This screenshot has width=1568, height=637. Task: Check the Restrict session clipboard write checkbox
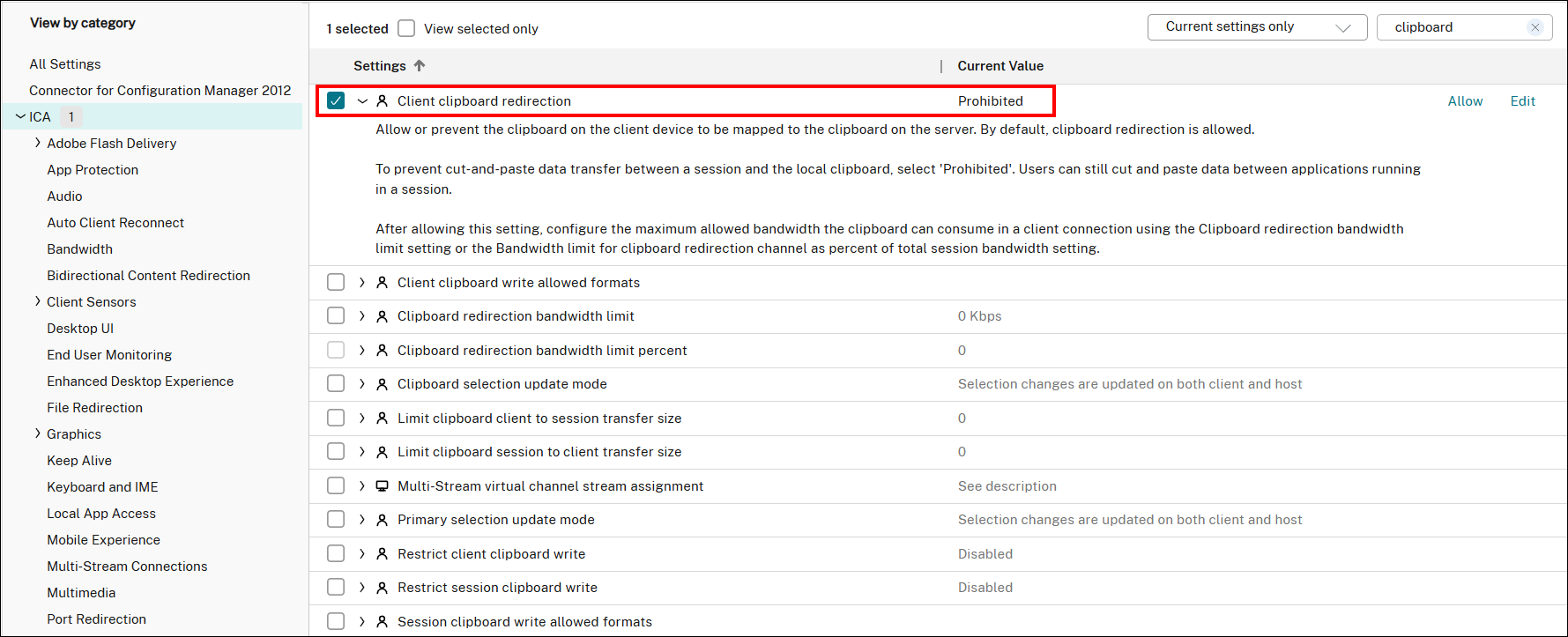coord(336,587)
